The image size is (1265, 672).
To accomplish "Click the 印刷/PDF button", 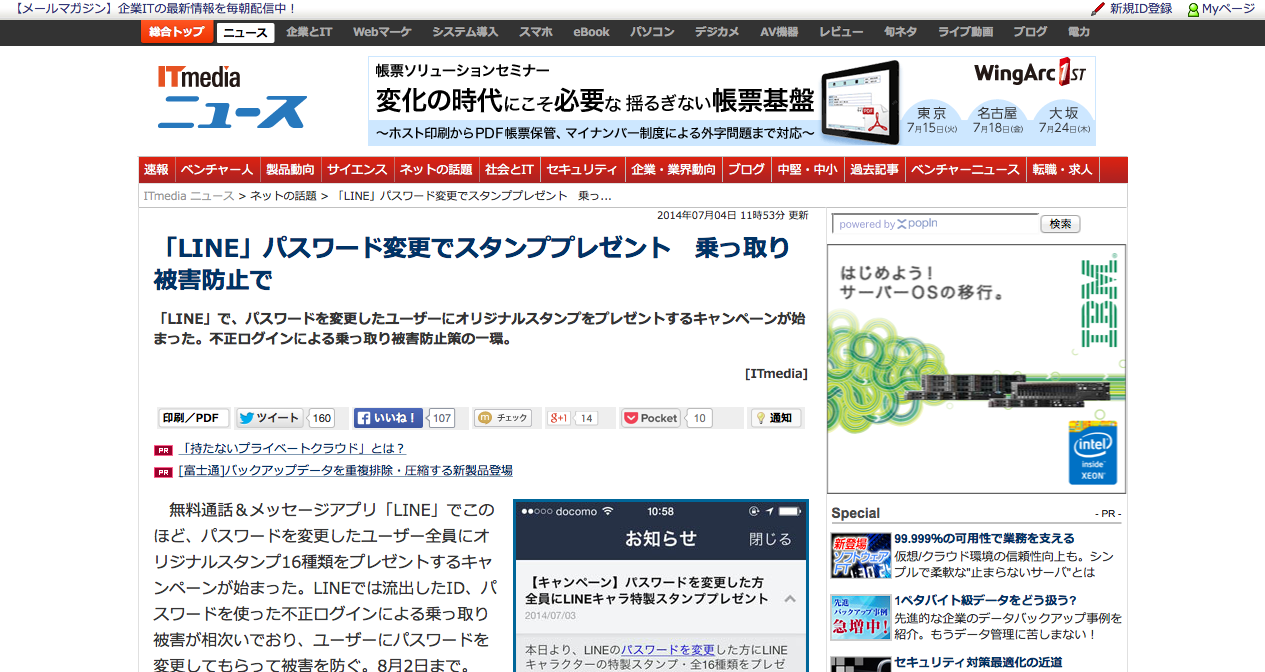I will pos(193,418).
